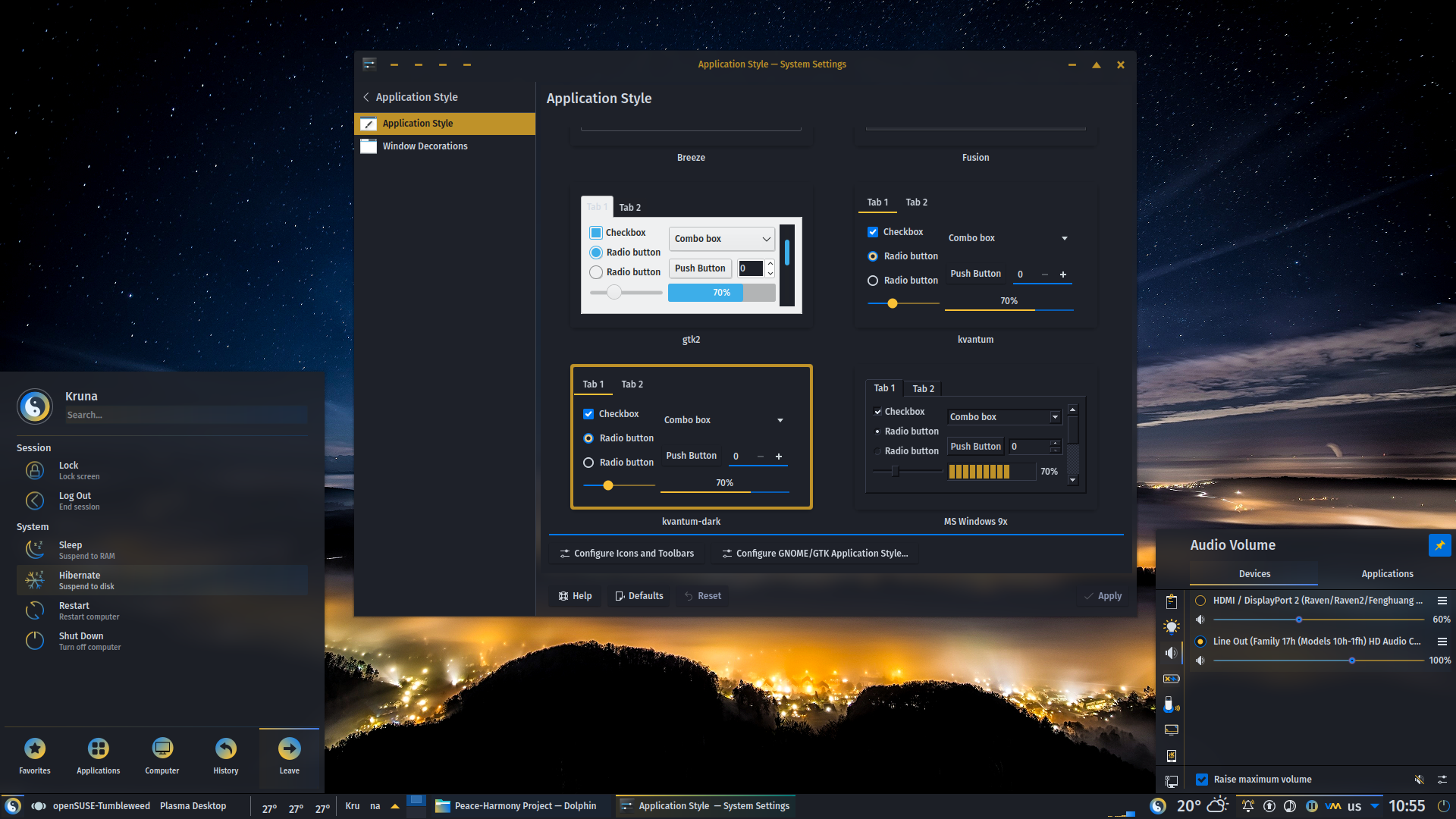
Task: Toggle Checkbox in kvantum preview
Action: (873, 232)
